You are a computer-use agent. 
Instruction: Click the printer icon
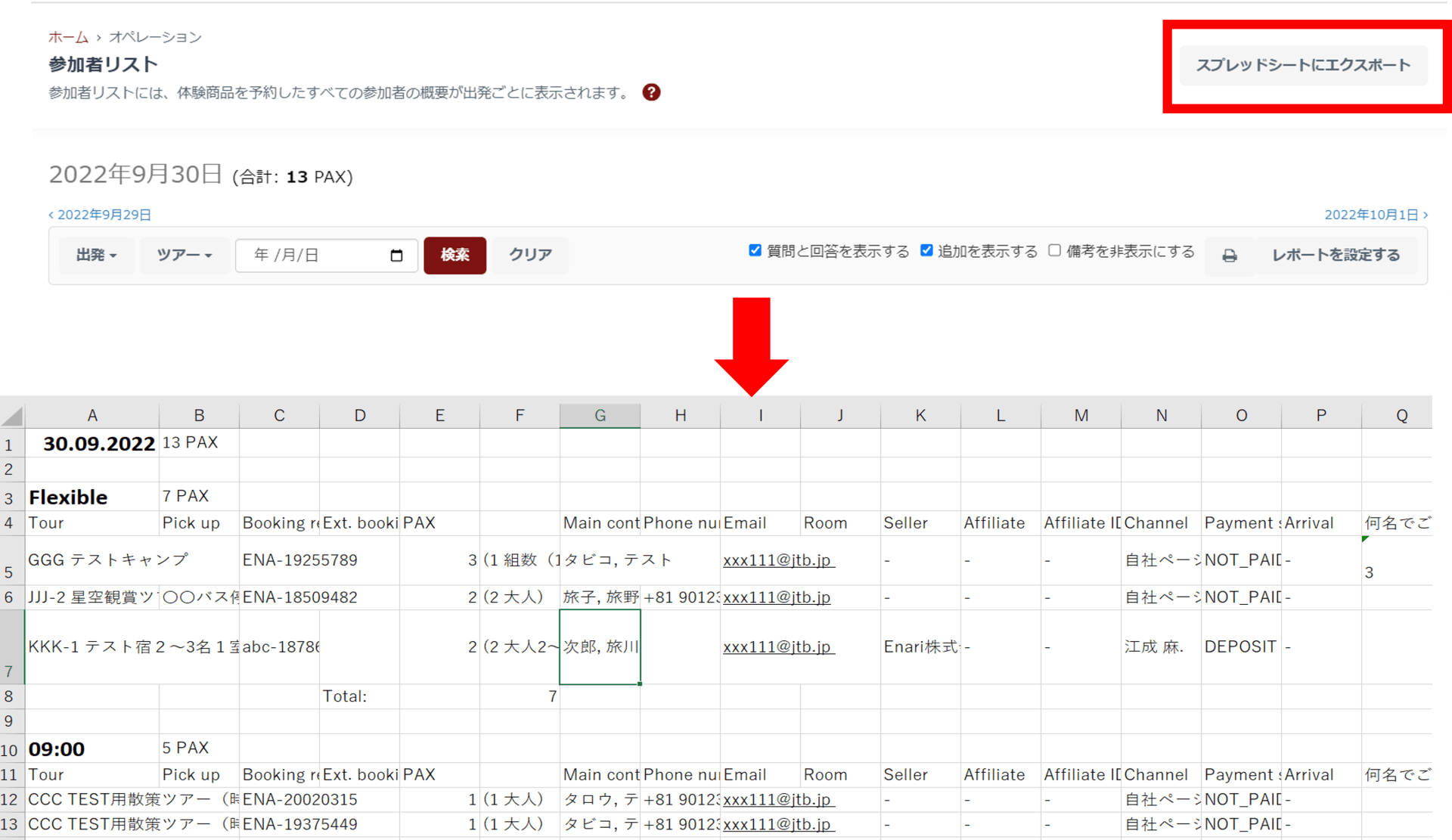(x=1230, y=256)
